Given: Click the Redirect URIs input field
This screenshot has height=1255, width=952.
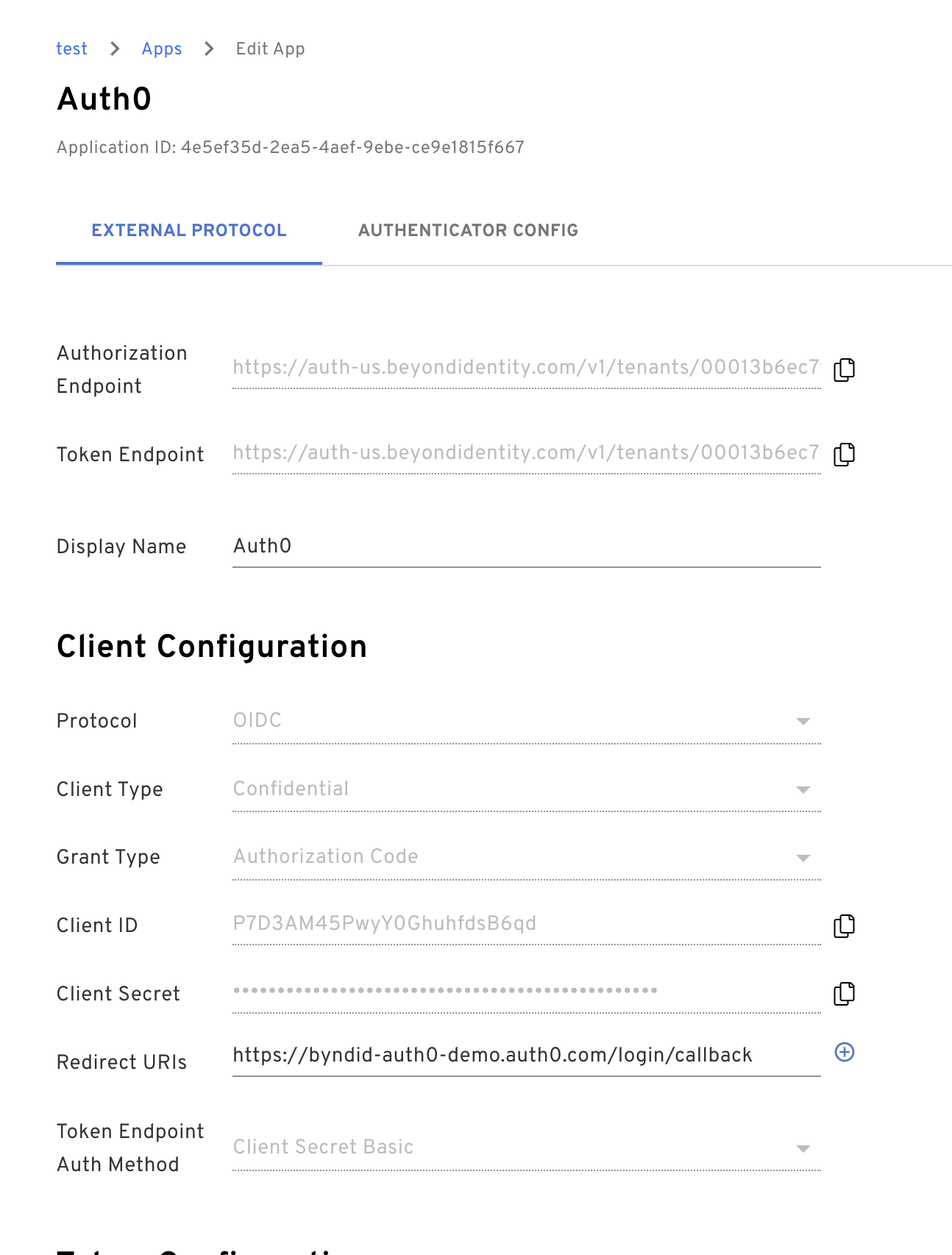Looking at the screenshot, I should pyautogui.click(x=527, y=1056).
